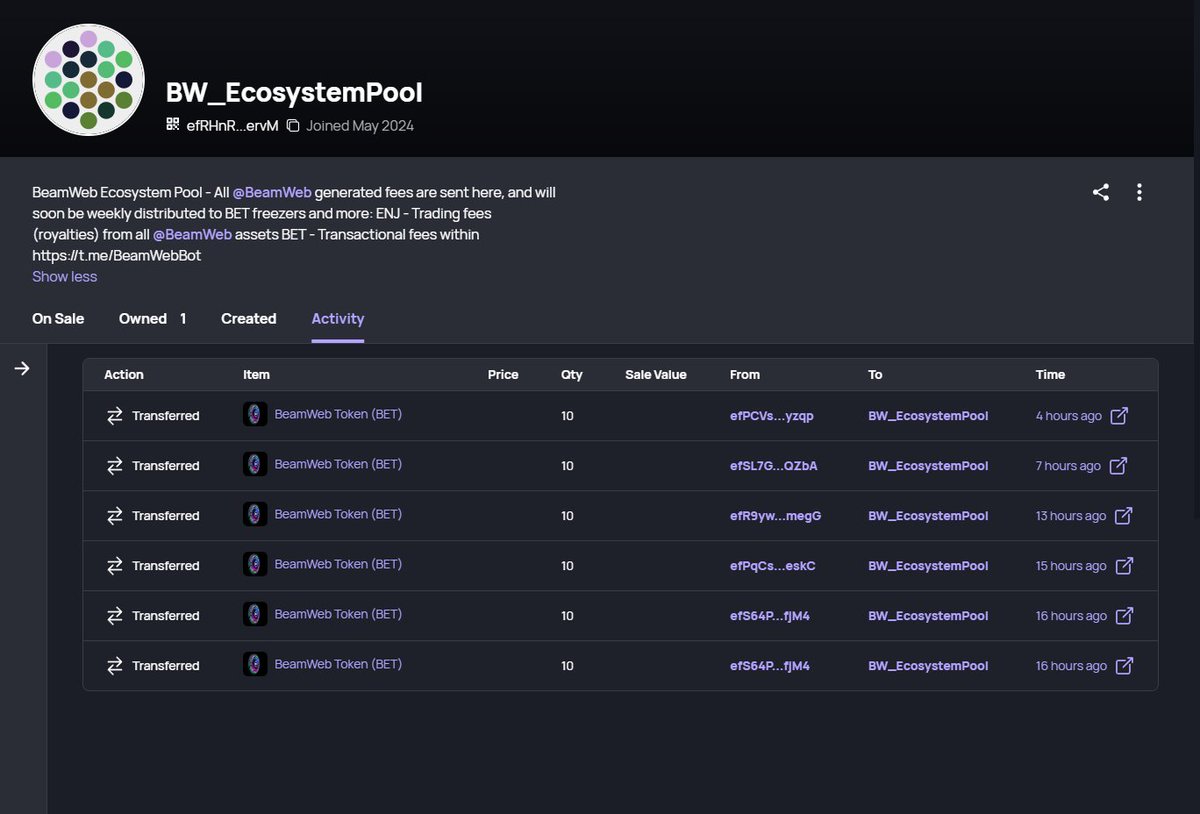
Task: Open first @BeamWeb mention in description
Action: (272, 192)
